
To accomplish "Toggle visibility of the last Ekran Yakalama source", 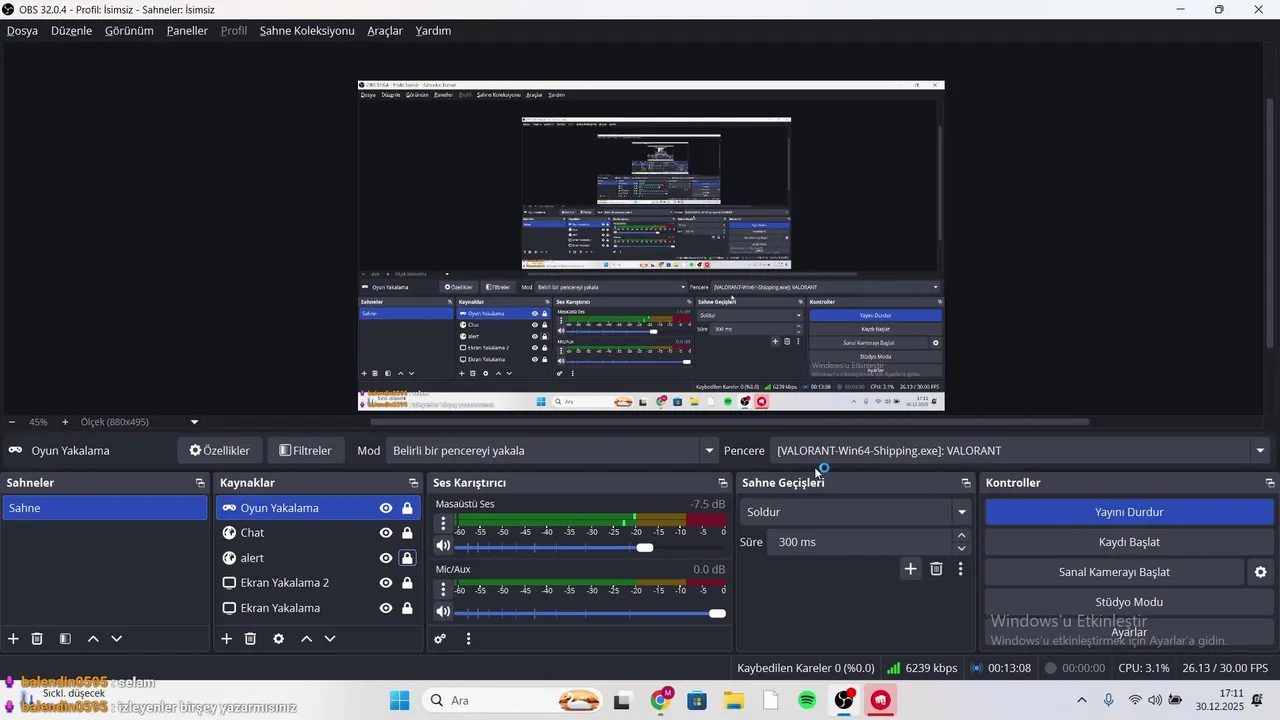I will pyautogui.click(x=386, y=608).
